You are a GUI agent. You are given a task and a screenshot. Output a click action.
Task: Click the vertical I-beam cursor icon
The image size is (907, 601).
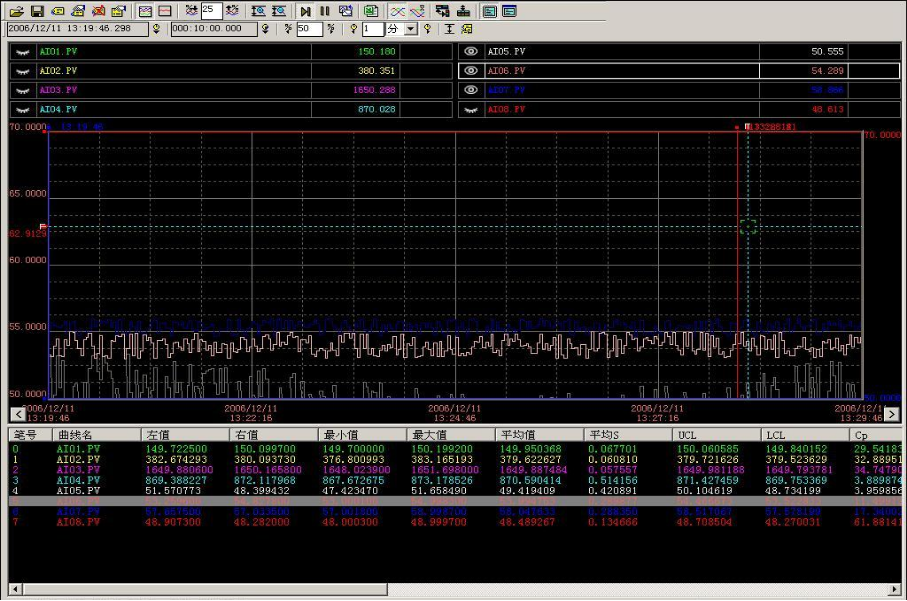449,29
